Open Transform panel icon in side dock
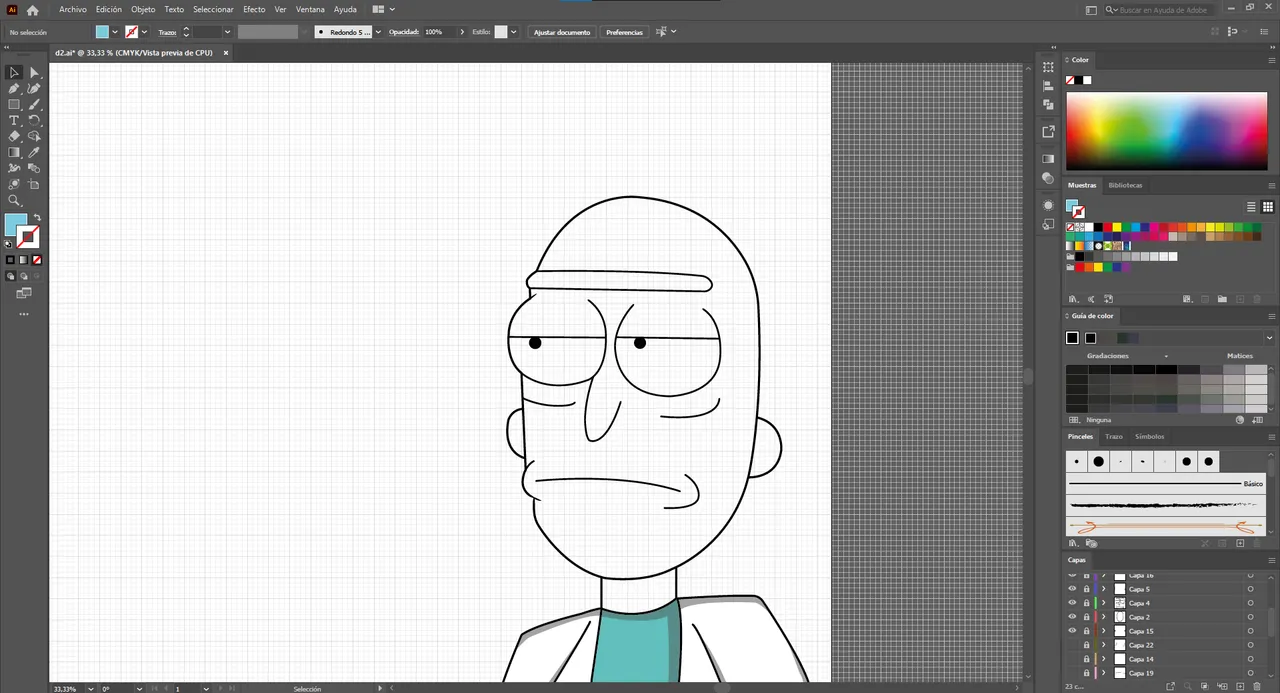The image size is (1280, 693). click(x=1048, y=67)
